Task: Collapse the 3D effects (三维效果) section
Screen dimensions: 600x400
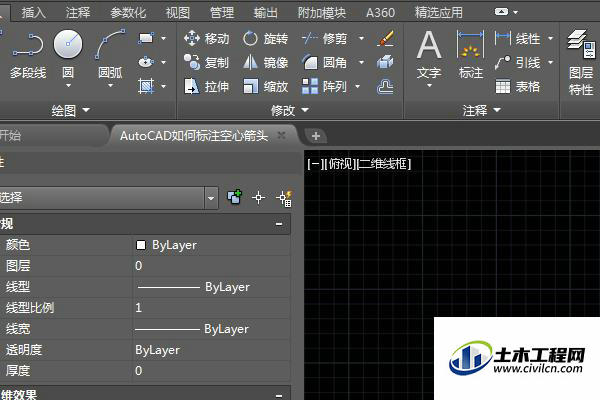Action: pyautogui.click(x=279, y=395)
